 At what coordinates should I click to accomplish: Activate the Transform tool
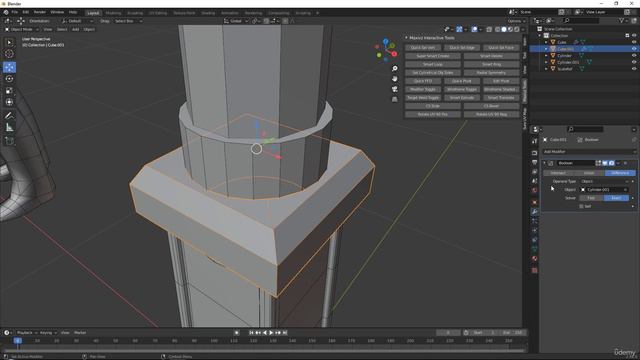pos(9,102)
